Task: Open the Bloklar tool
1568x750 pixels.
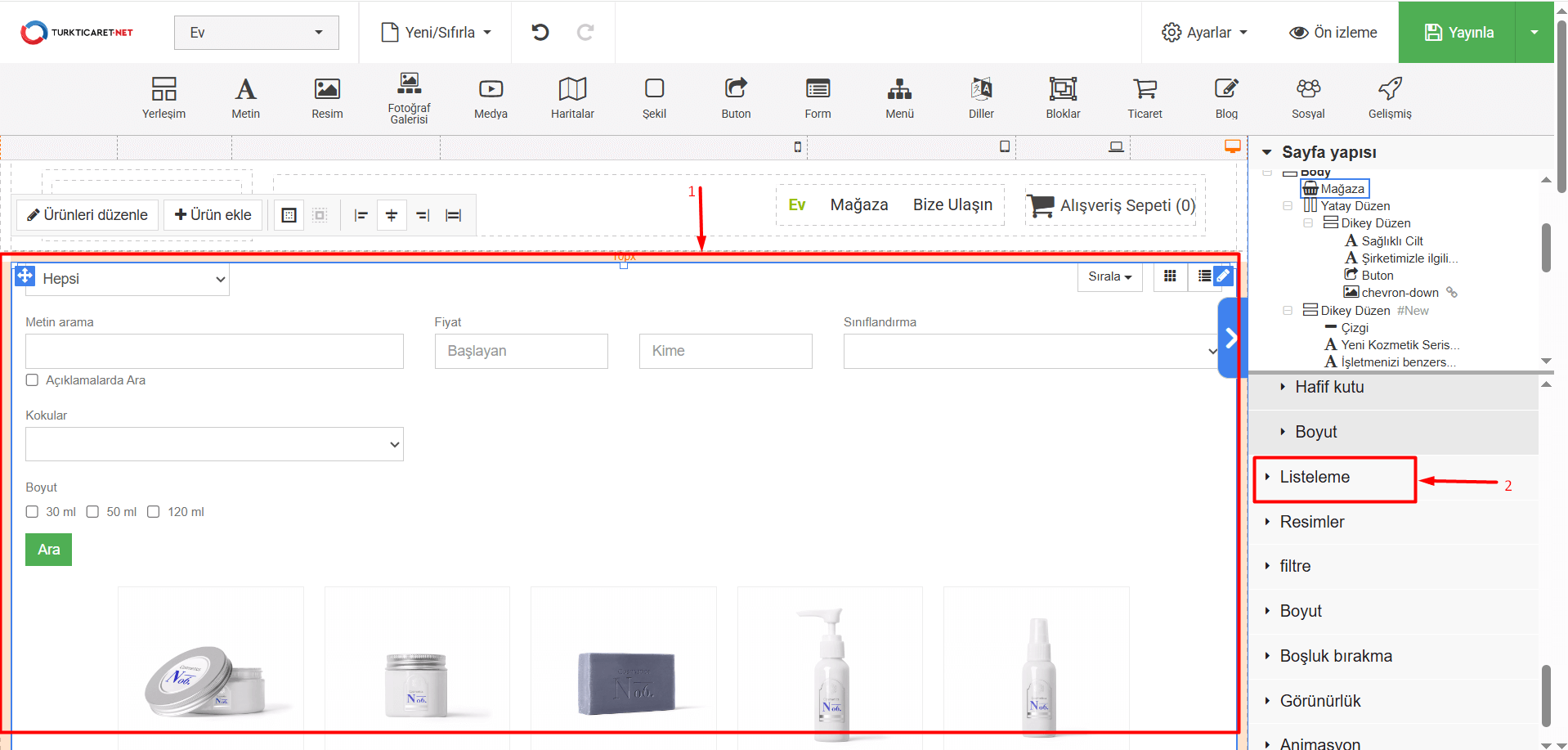Action: [1063, 97]
